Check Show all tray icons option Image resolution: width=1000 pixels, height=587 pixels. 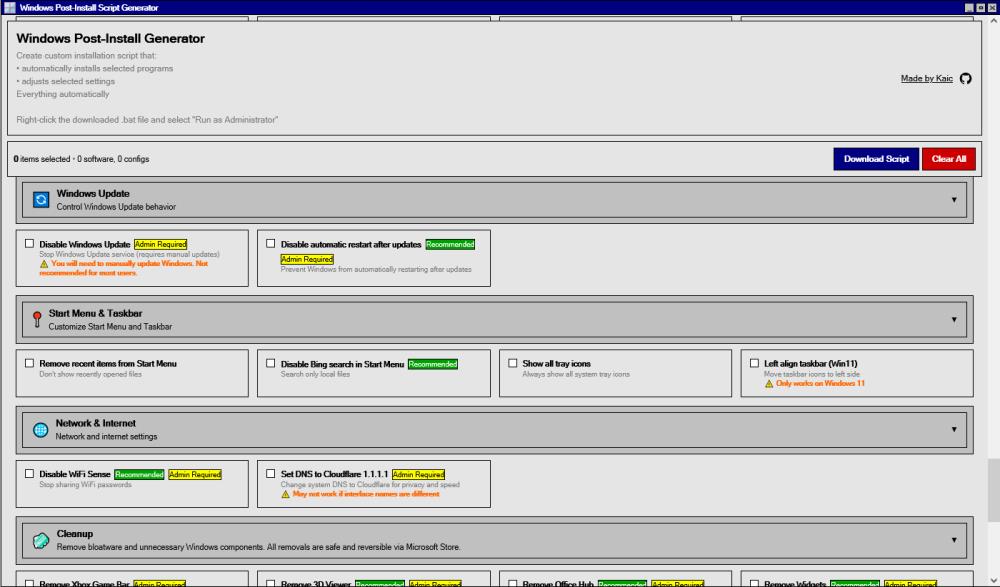(x=513, y=363)
